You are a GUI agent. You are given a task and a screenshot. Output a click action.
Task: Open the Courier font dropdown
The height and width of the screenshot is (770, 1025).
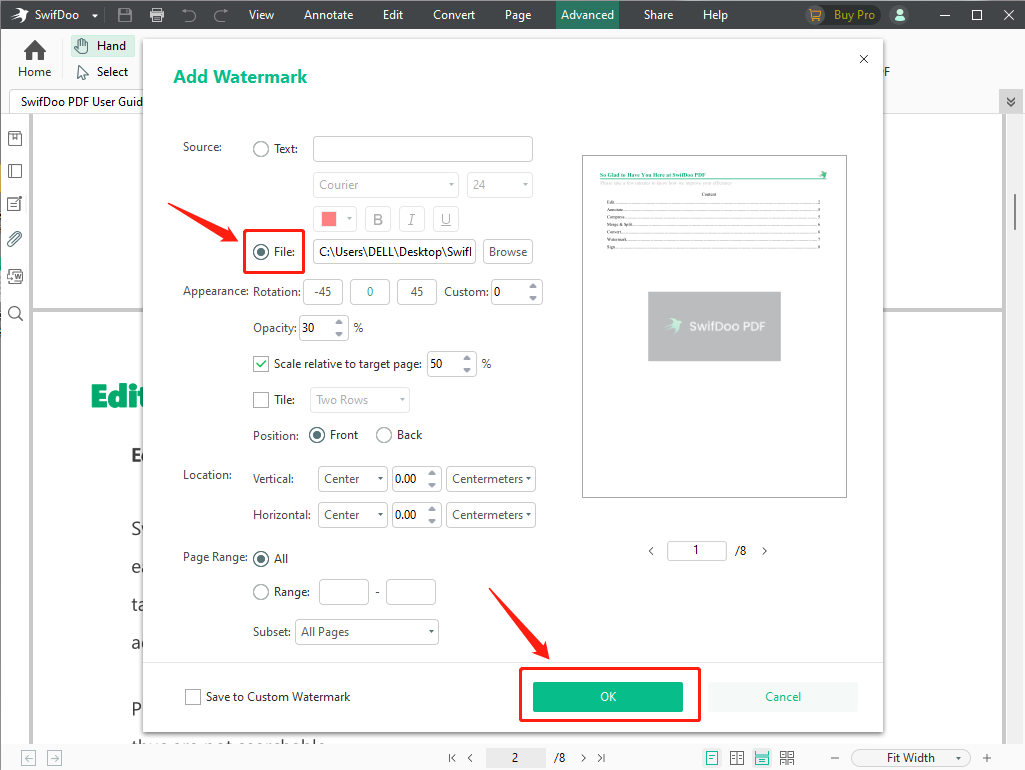pos(386,185)
